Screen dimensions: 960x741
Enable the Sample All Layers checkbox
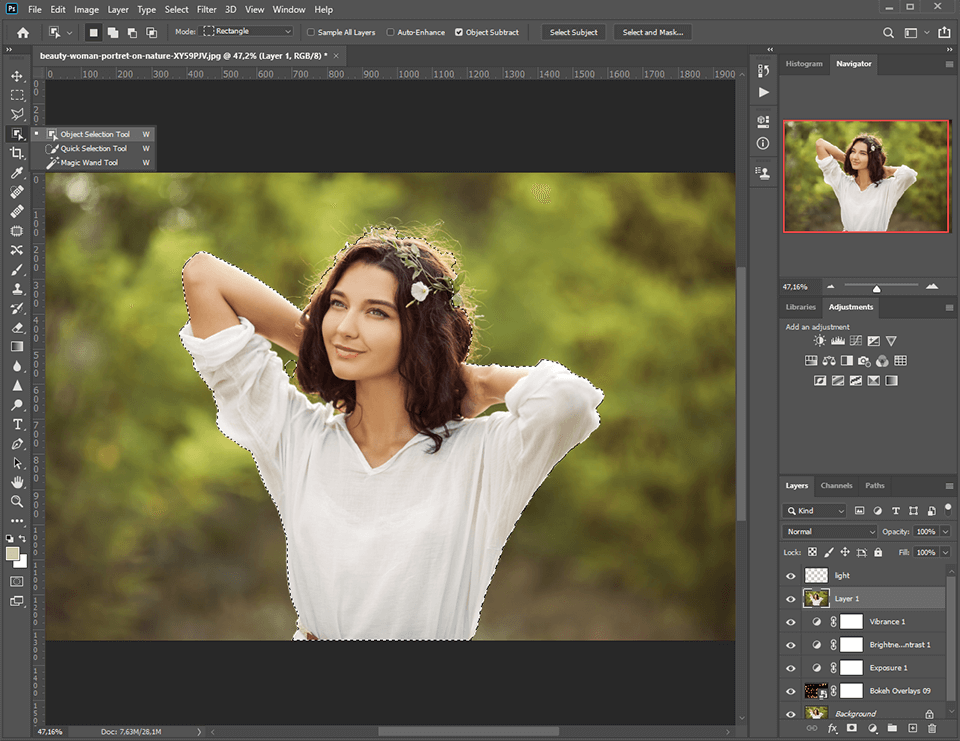(310, 31)
